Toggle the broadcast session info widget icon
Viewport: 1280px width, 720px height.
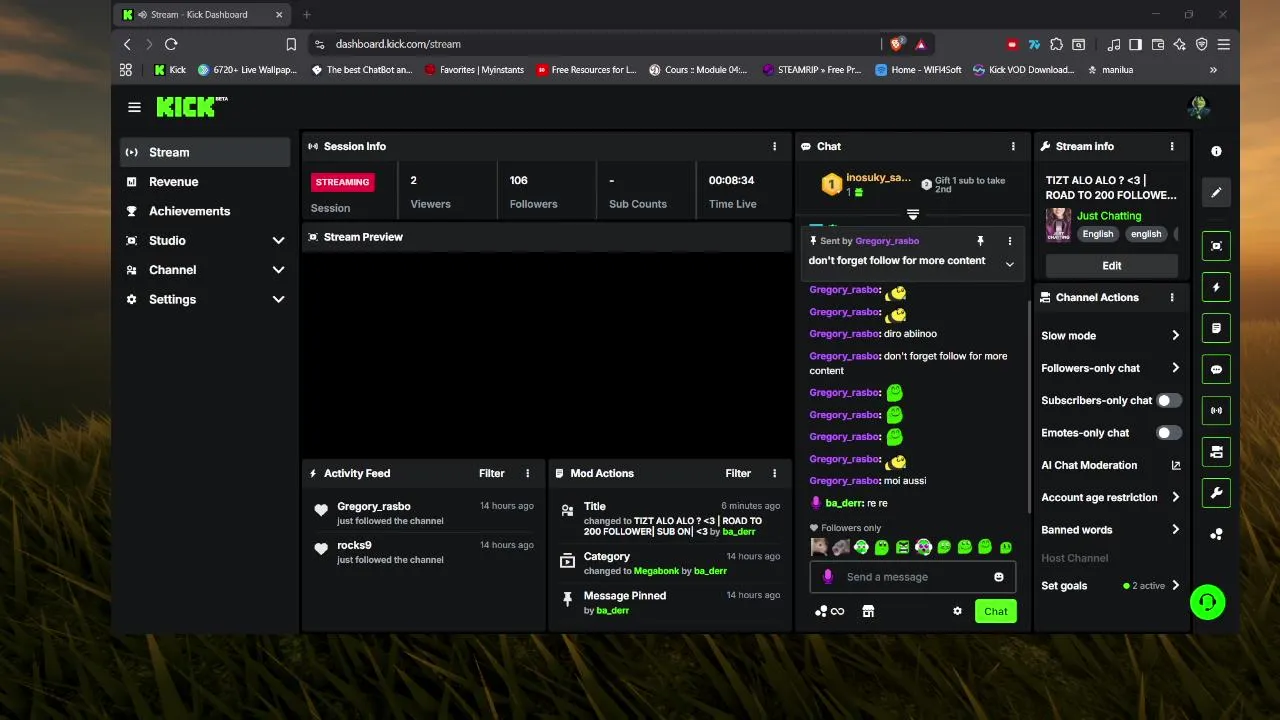click(x=1216, y=410)
